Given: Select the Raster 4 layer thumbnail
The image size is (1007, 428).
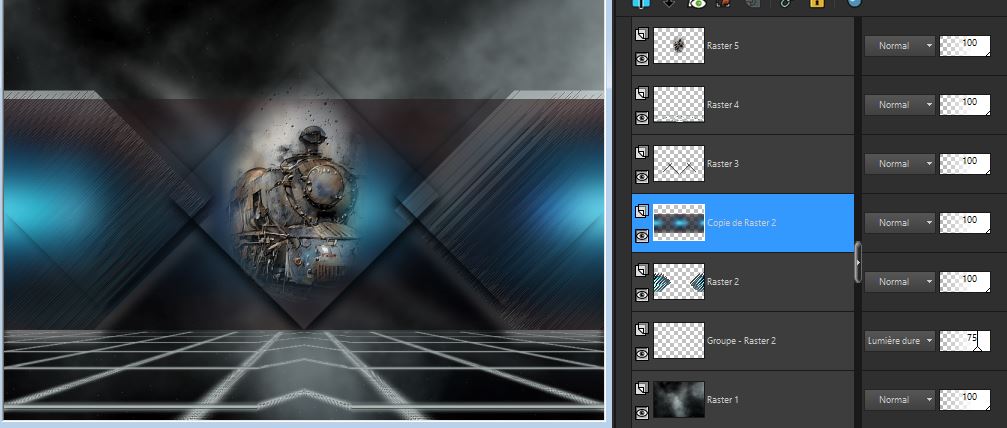Looking at the screenshot, I should click(679, 105).
